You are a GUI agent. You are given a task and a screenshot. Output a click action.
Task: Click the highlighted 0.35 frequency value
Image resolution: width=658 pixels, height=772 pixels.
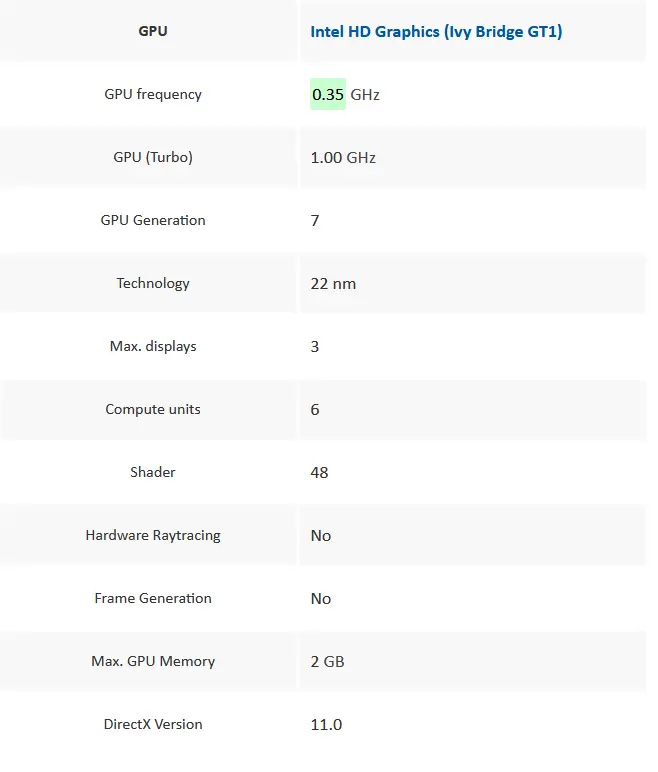click(x=328, y=94)
